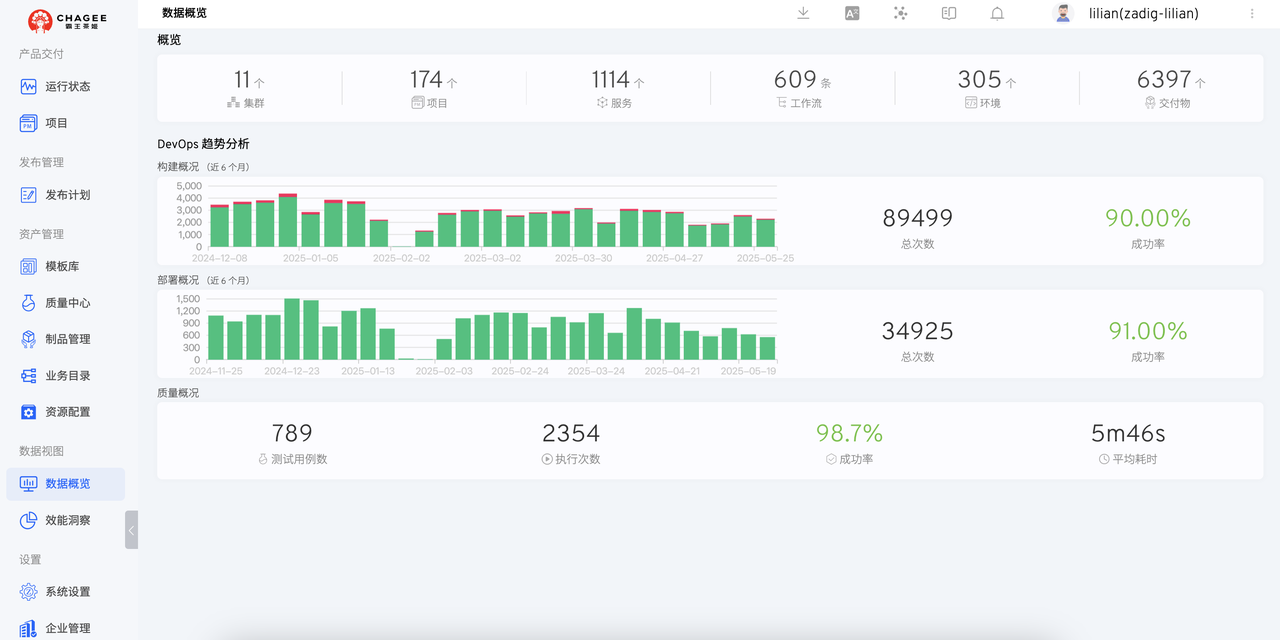
Task: Open the language translation switcher icon
Action: (x=852, y=13)
